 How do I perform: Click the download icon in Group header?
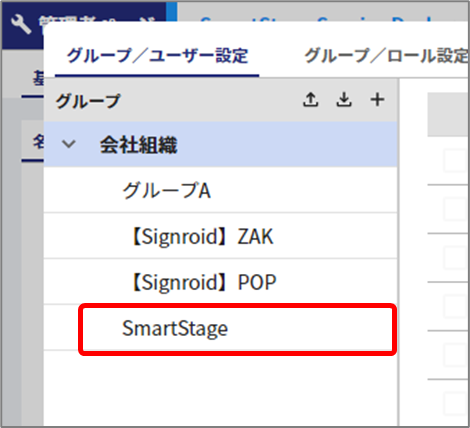pos(344,100)
